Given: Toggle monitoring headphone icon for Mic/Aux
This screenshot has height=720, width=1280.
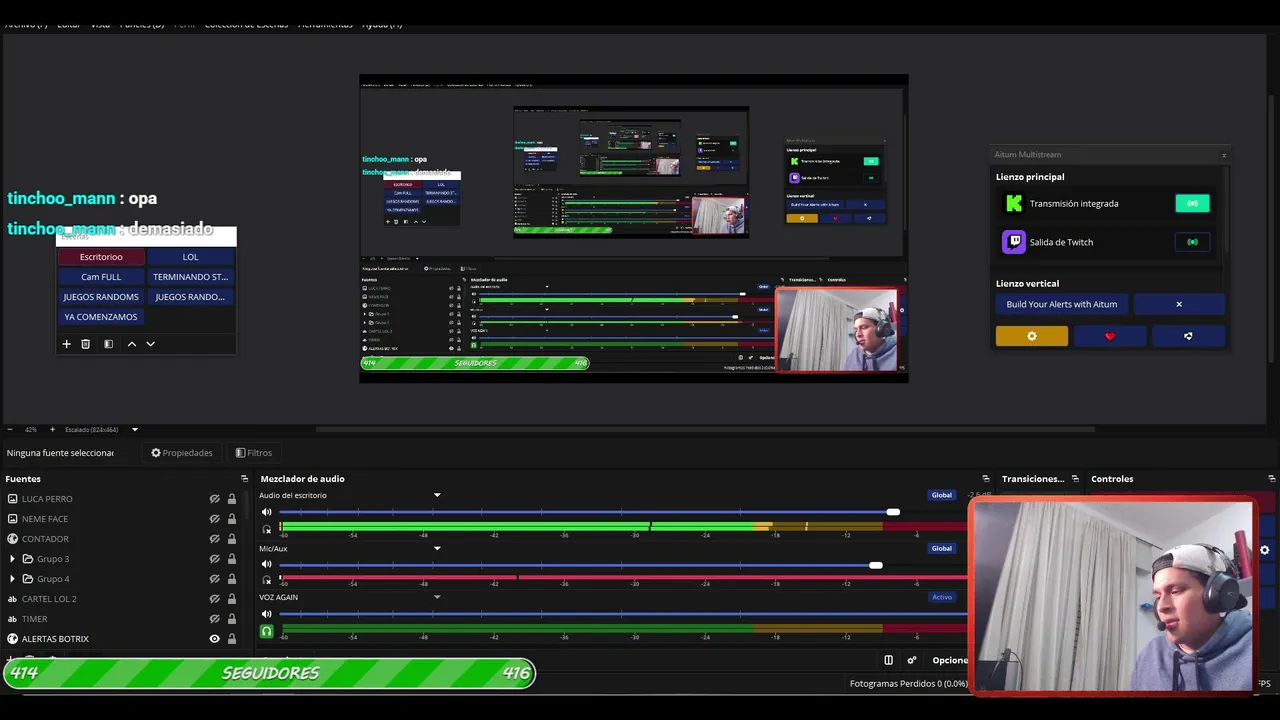Looking at the screenshot, I should (x=266, y=580).
